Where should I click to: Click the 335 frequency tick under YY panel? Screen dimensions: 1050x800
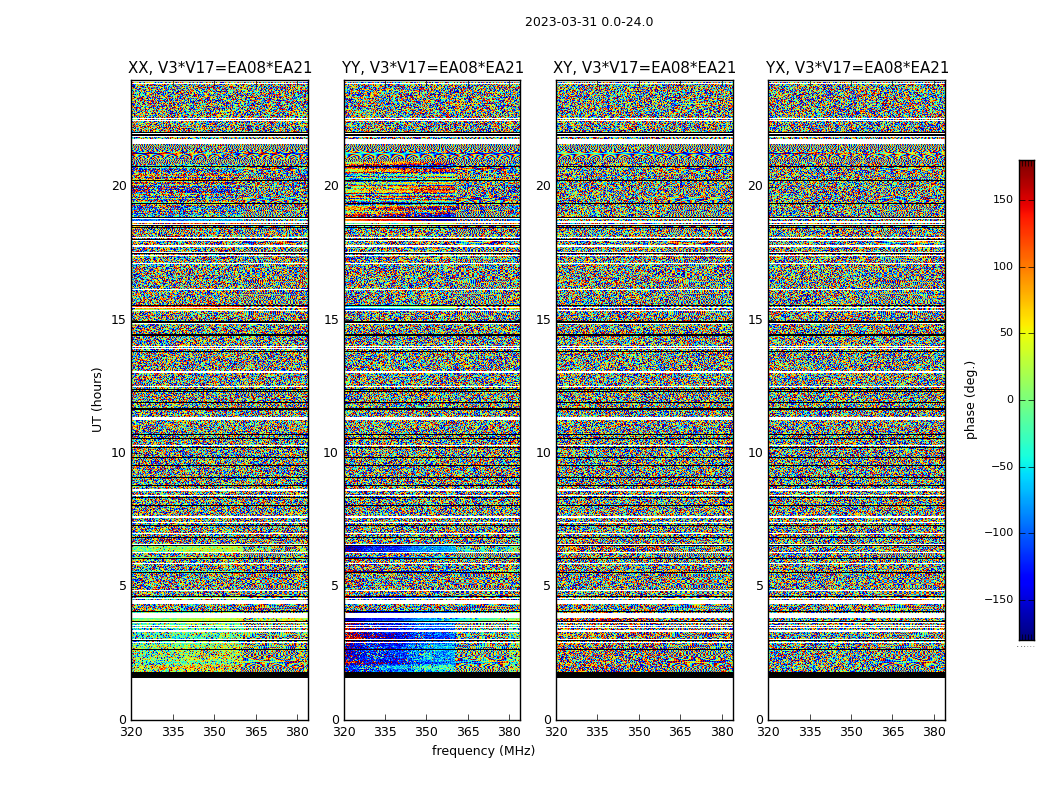click(x=385, y=732)
